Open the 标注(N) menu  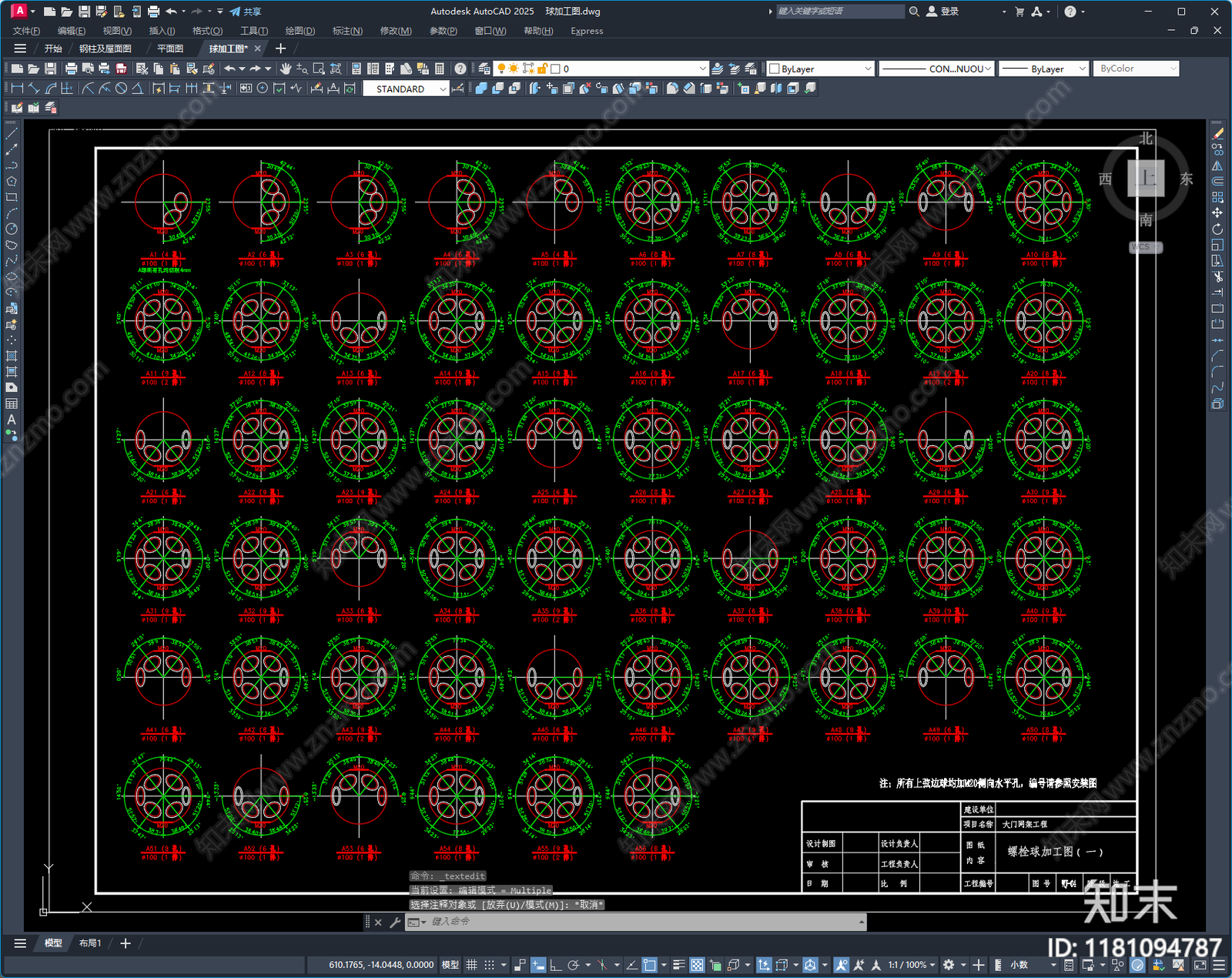pyautogui.click(x=347, y=31)
